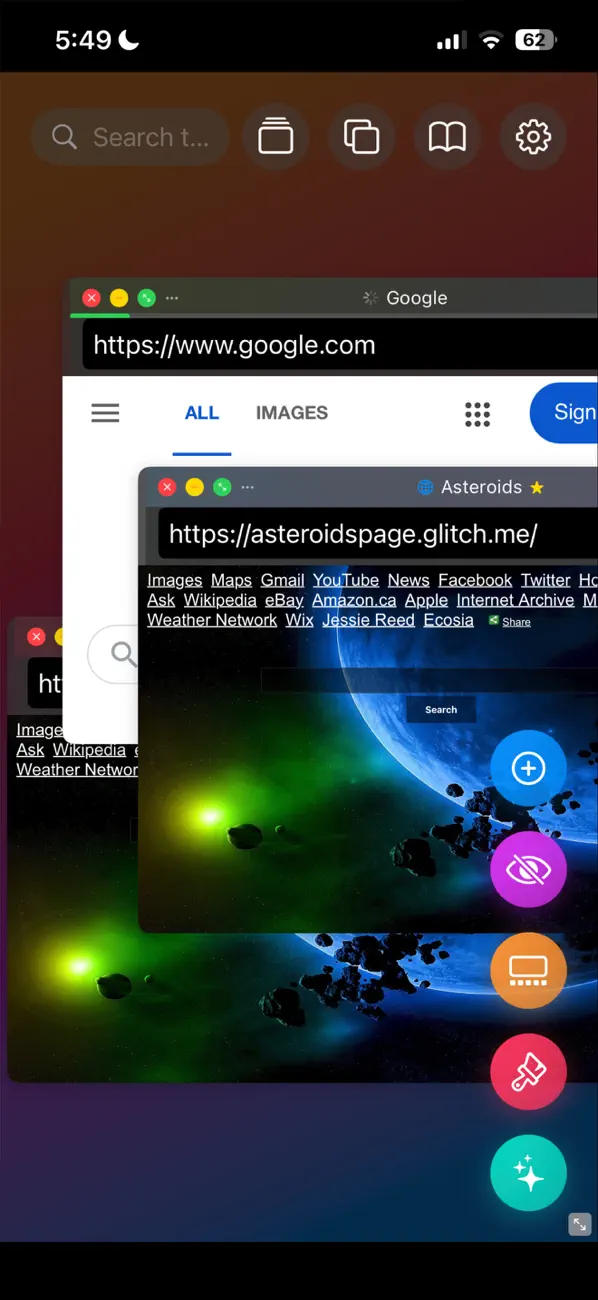Open the YouTube link

pyautogui.click(x=346, y=580)
